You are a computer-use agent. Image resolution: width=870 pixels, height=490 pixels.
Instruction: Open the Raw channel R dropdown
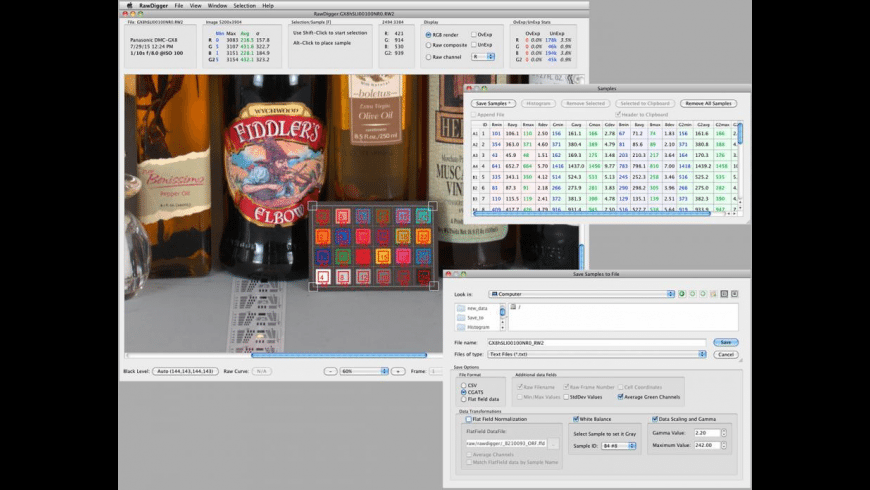(483, 57)
